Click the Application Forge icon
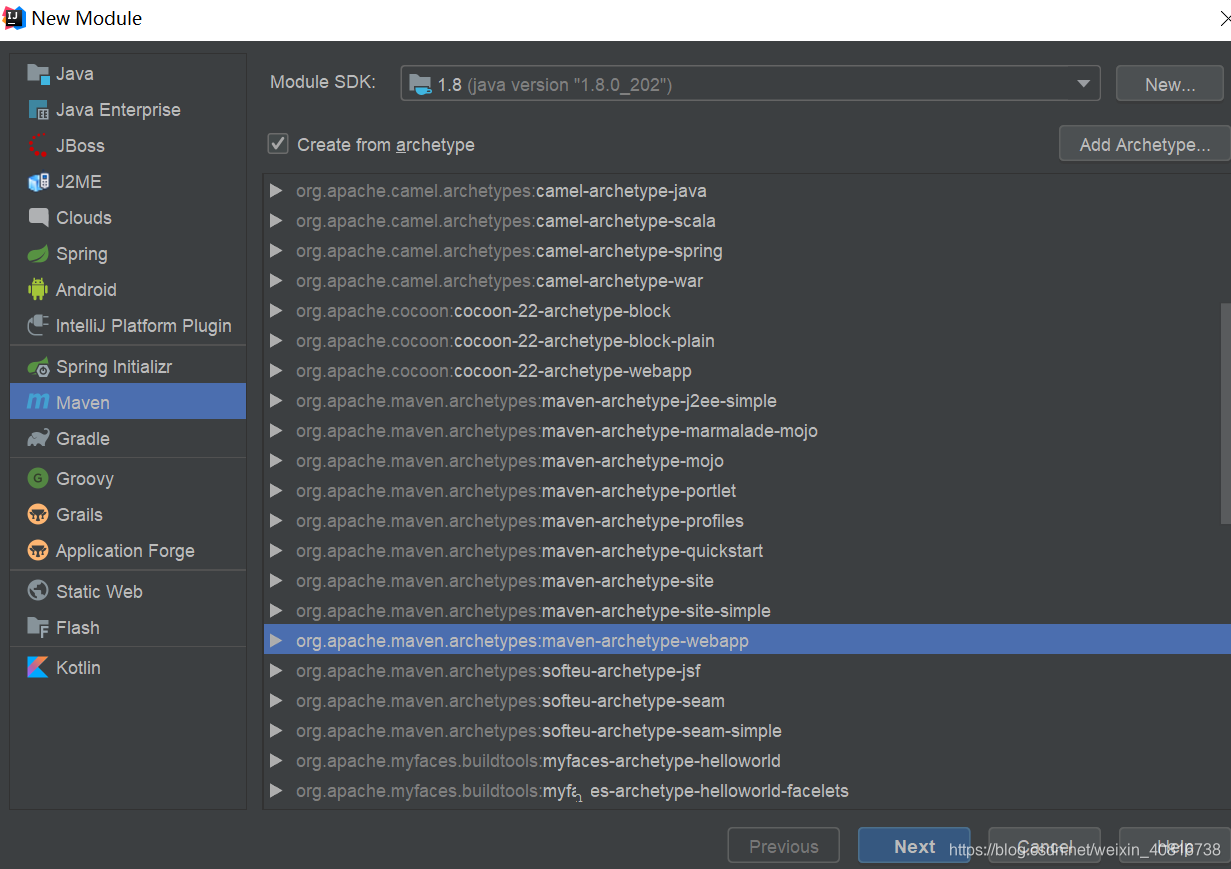This screenshot has width=1231, height=869. 38,551
